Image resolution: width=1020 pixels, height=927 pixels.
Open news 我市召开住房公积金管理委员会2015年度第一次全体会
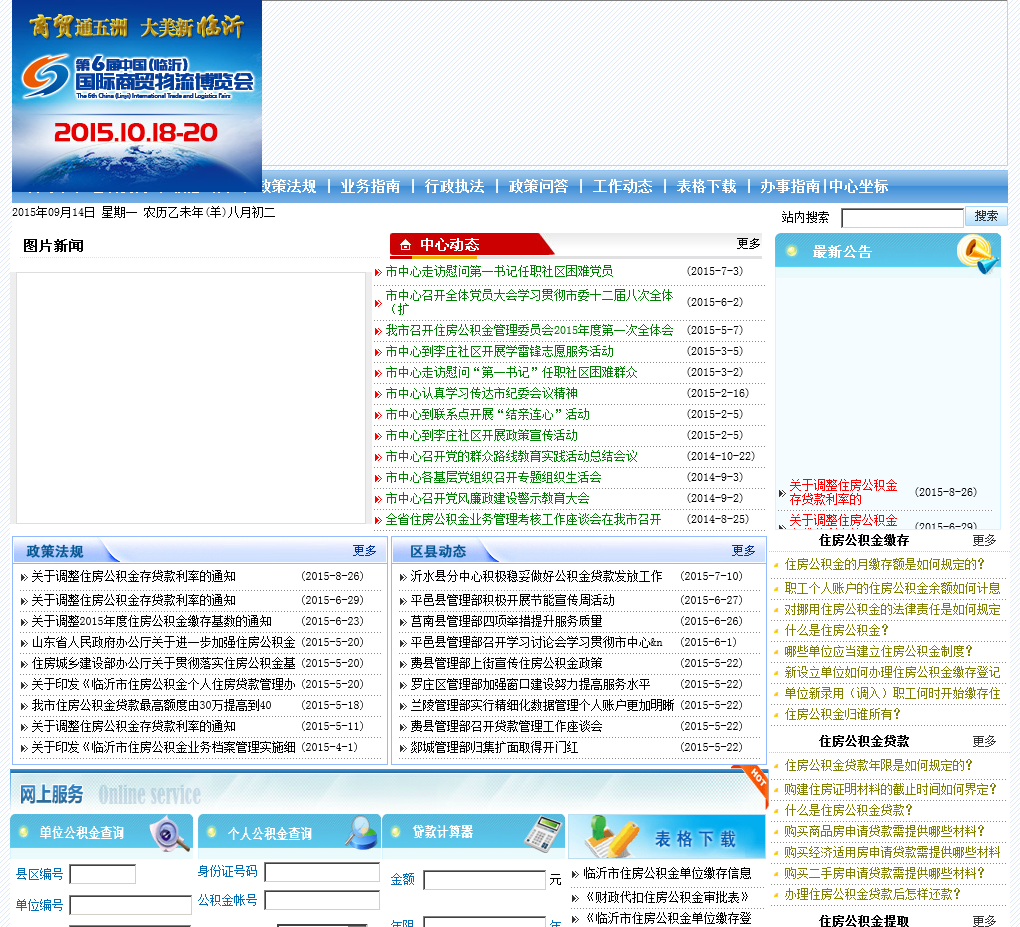coord(529,330)
